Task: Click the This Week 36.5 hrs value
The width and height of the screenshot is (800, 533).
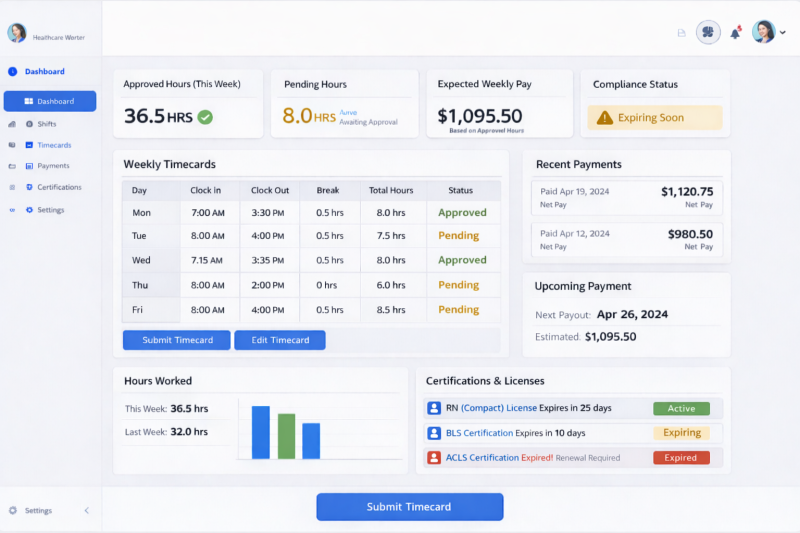Action: click(x=189, y=409)
